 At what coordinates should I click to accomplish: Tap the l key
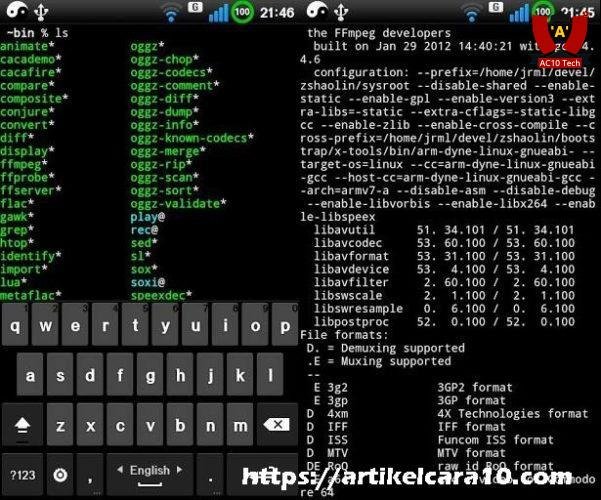tap(270, 375)
